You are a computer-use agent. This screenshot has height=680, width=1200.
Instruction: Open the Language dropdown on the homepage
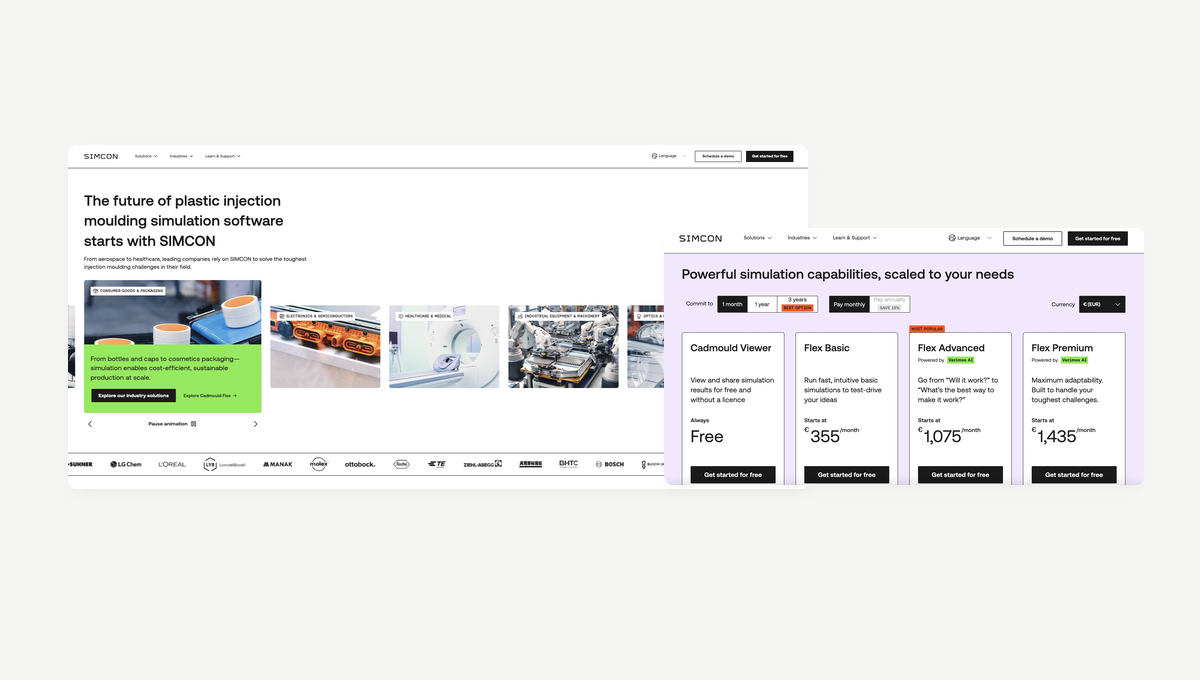[668, 156]
